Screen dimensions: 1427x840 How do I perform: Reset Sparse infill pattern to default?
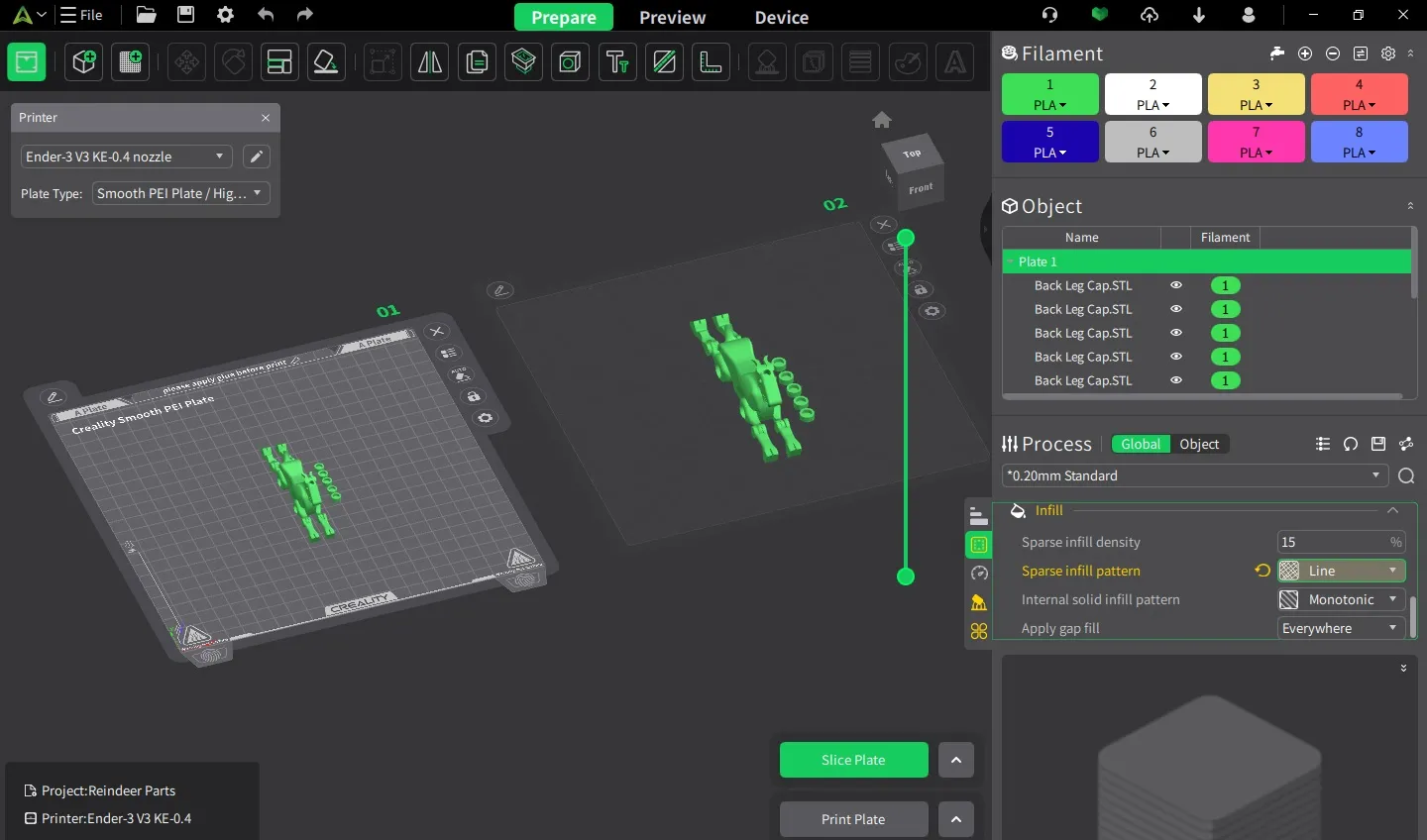[x=1262, y=571]
